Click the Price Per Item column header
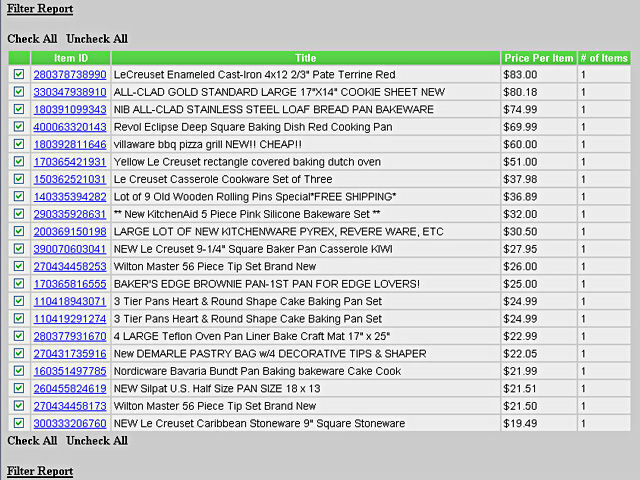 [539, 58]
